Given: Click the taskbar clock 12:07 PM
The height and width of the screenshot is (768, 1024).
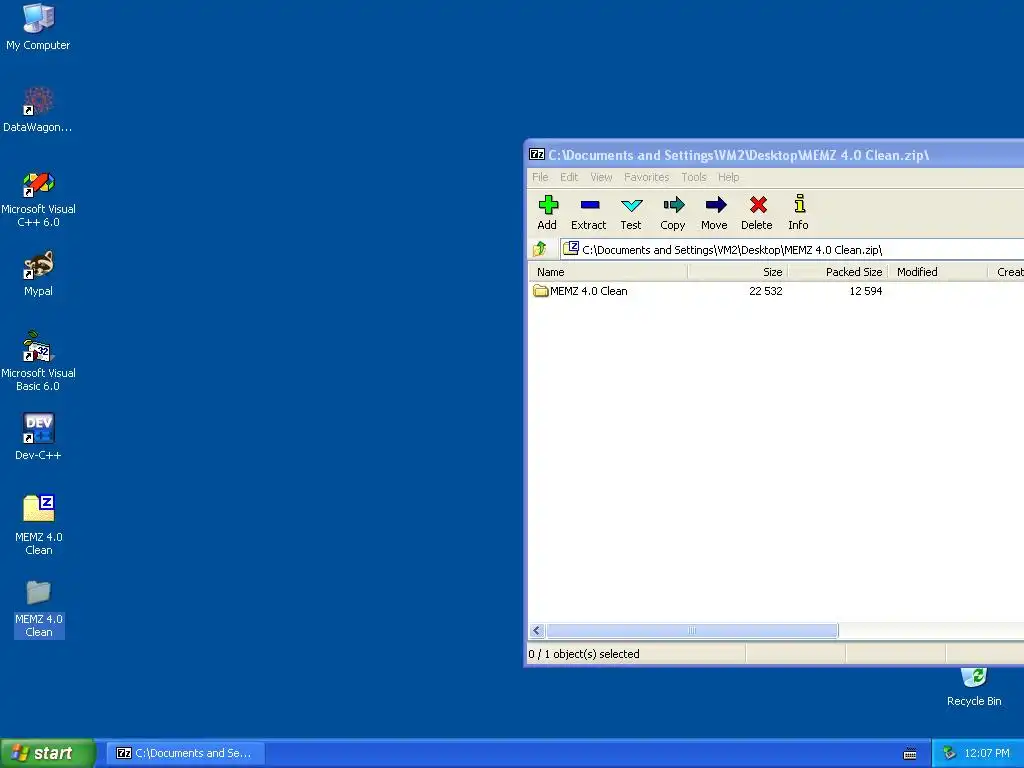Looking at the screenshot, I should 987,753.
